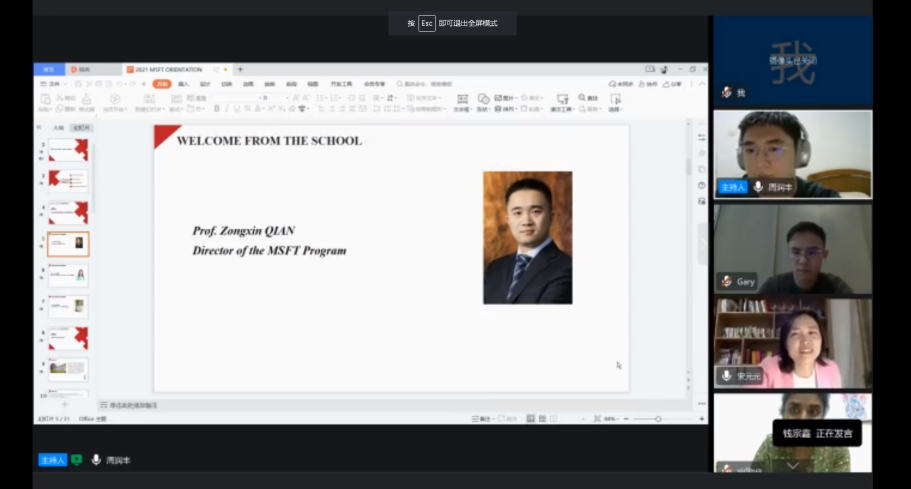Click the Italic formatting icon

click(227, 108)
